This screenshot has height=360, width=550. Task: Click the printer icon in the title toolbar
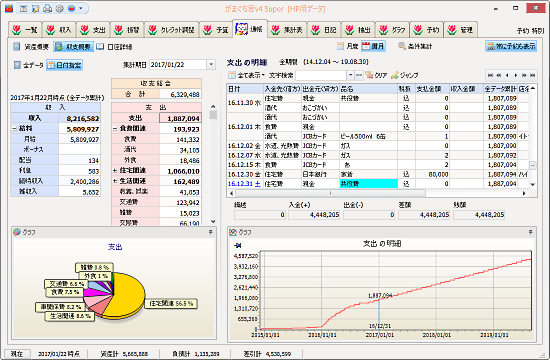click(47, 9)
